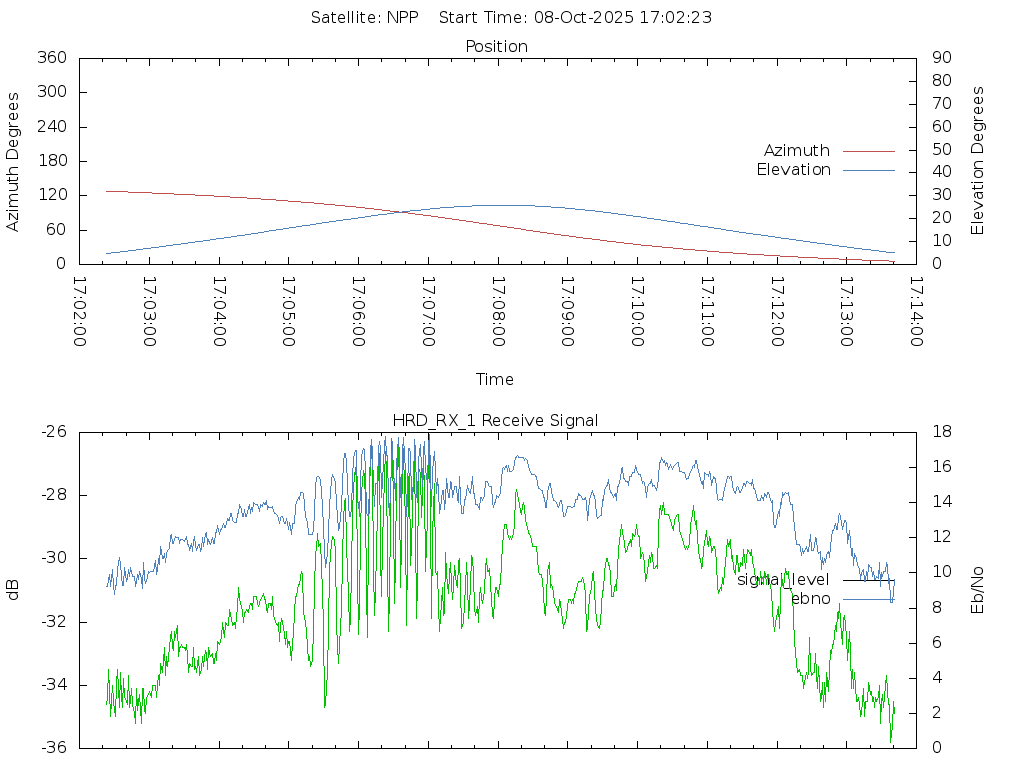Click the Azimuth Degrees y-axis label
The width and height of the screenshot is (1024, 768).
14,161
